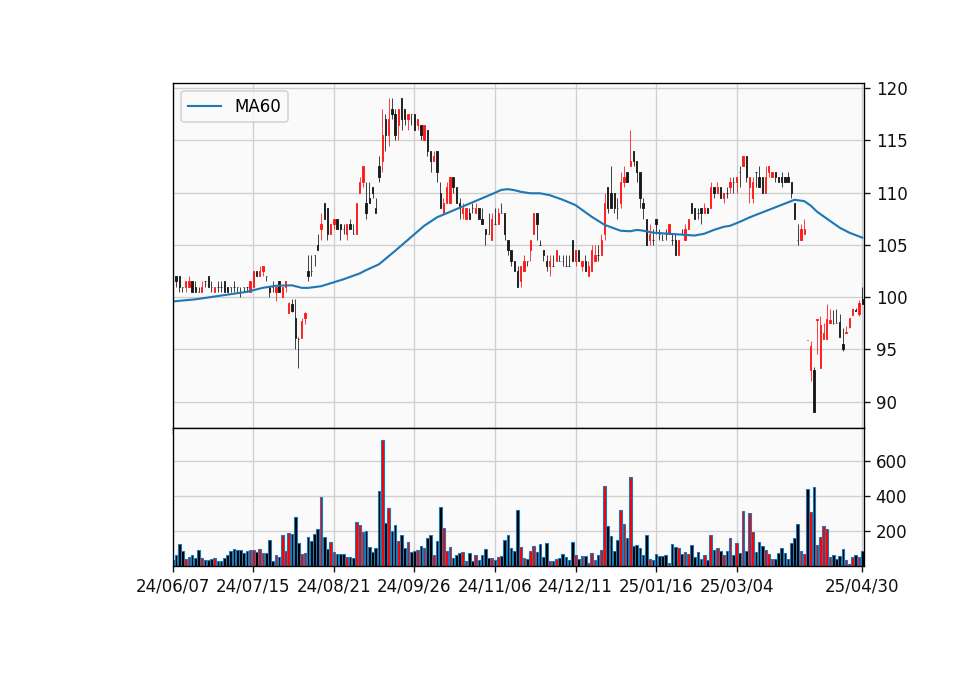Click the 400 volume axis label
The width and height of the screenshot is (960, 690).
coord(891,497)
